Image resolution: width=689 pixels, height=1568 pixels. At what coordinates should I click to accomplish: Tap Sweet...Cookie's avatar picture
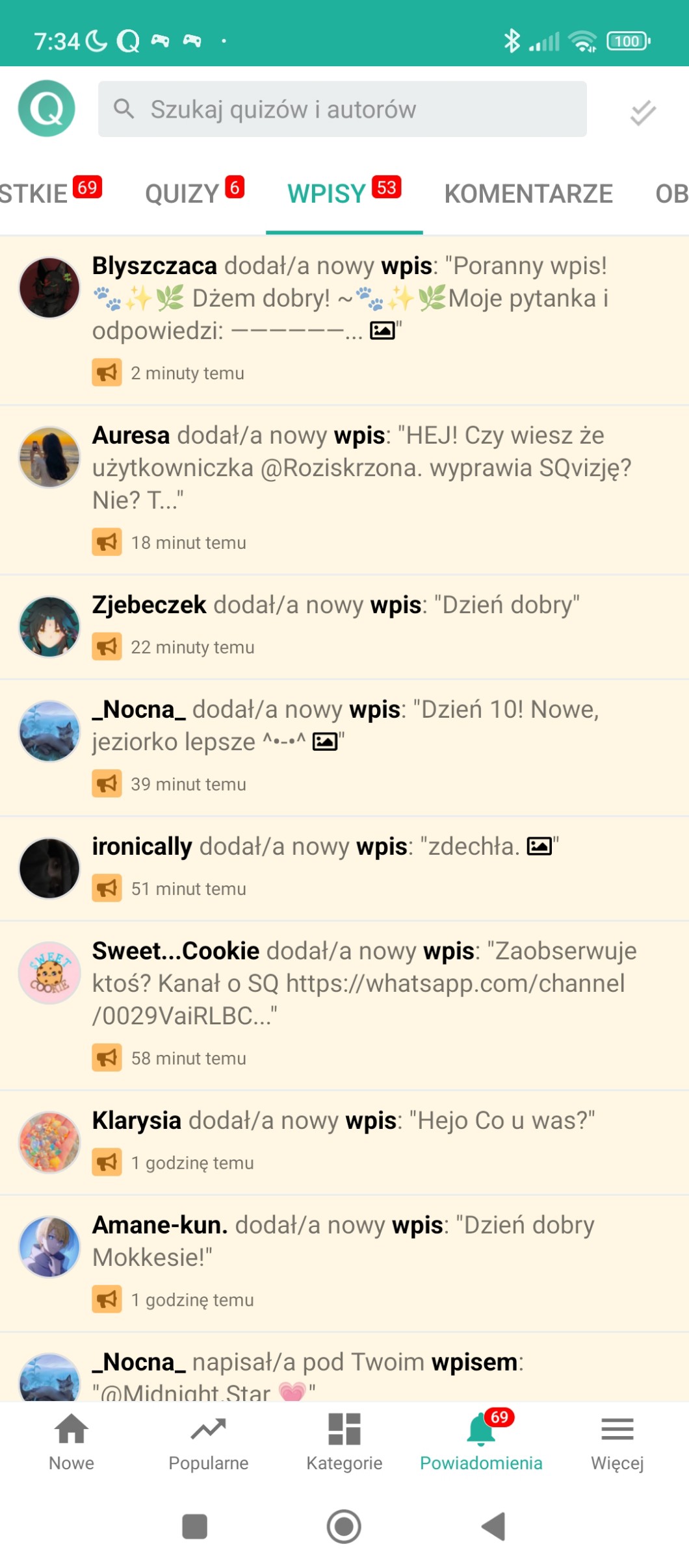[49, 972]
